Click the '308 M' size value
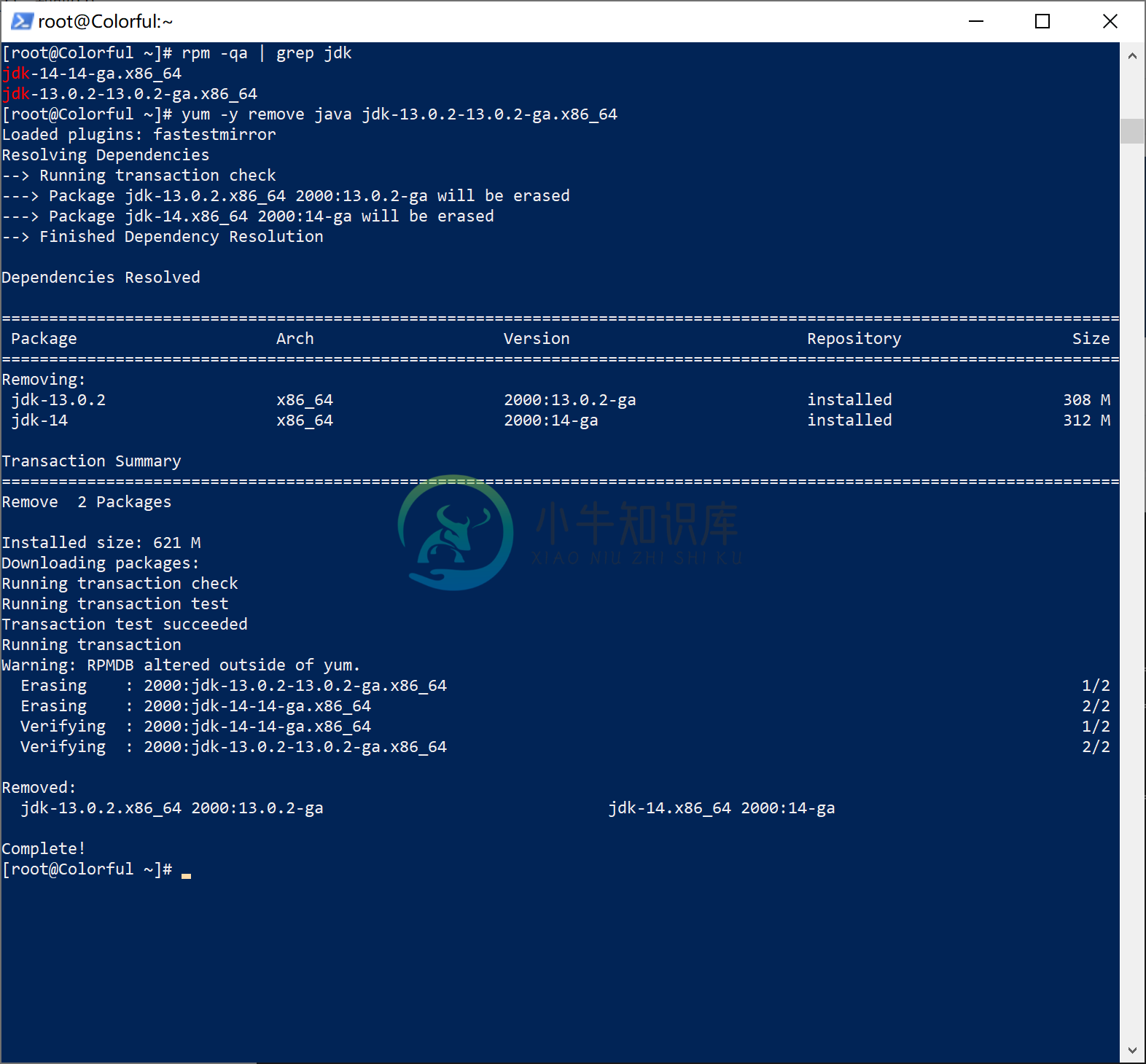1146x1064 pixels. (1087, 400)
